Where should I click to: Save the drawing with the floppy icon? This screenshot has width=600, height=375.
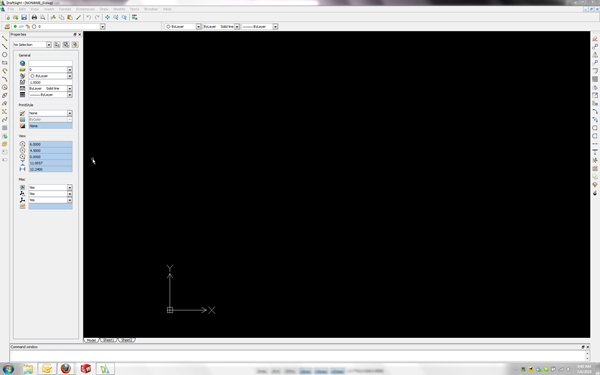[24, 17]
